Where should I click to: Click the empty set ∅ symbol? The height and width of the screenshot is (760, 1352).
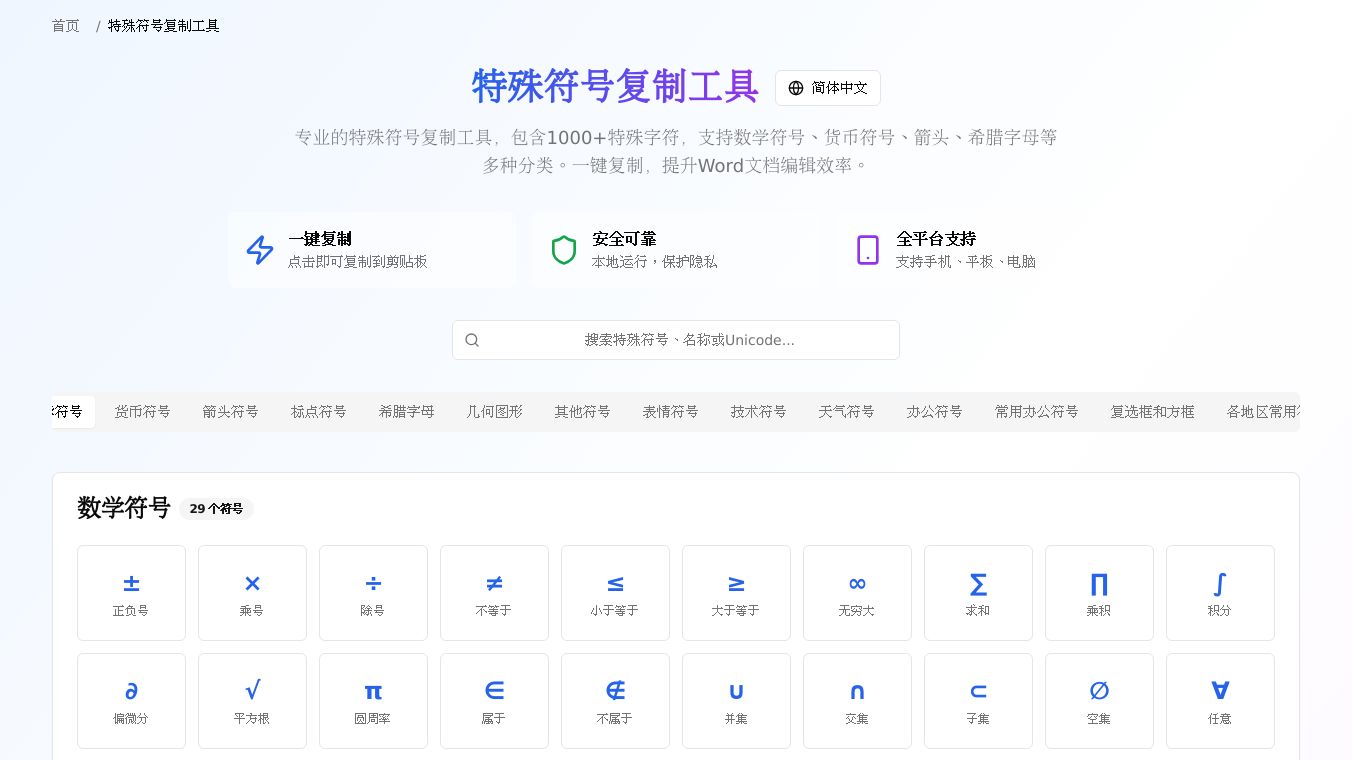[x=1099, y=701]
